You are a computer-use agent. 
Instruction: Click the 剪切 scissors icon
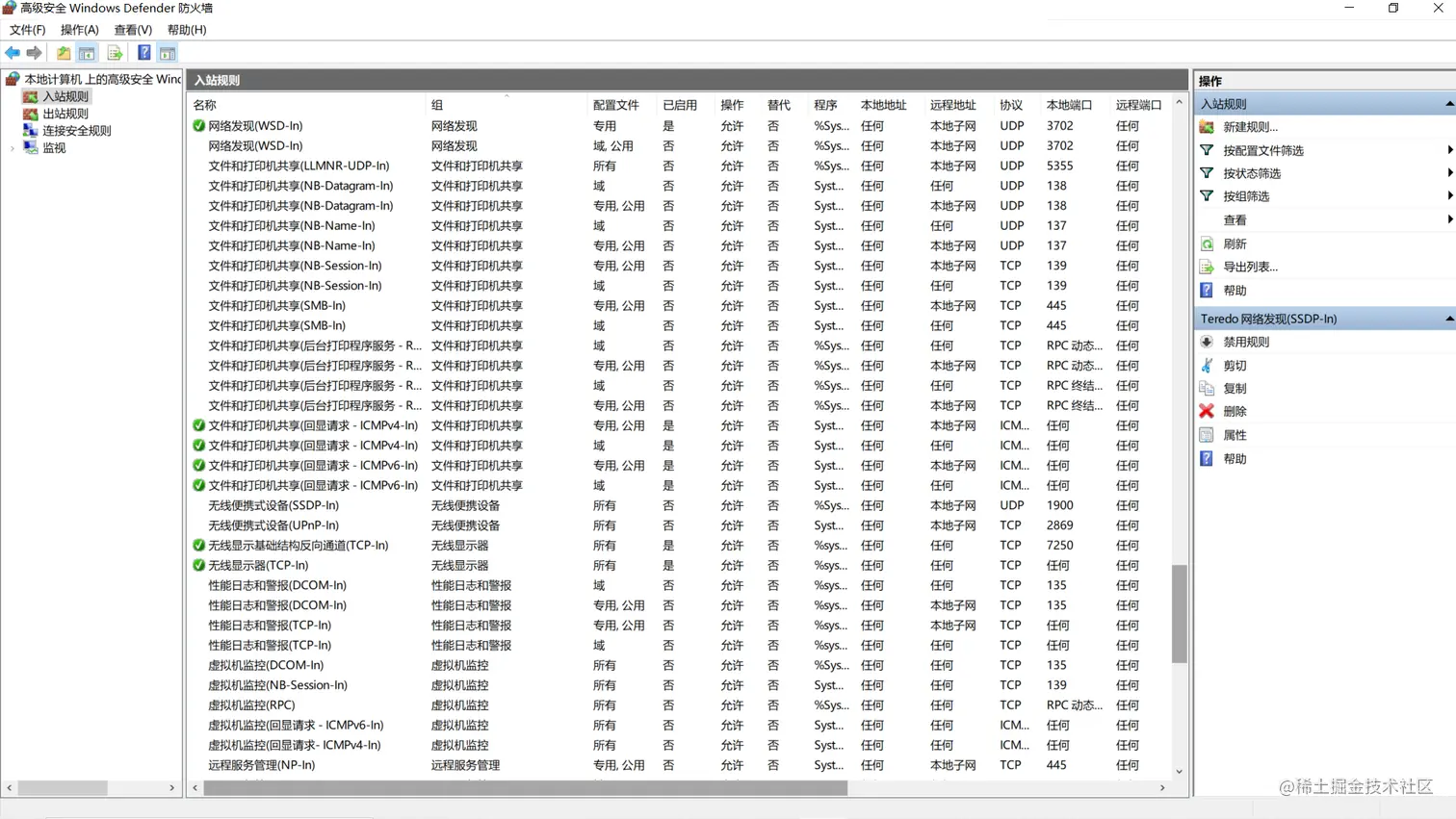[1207, 366]
